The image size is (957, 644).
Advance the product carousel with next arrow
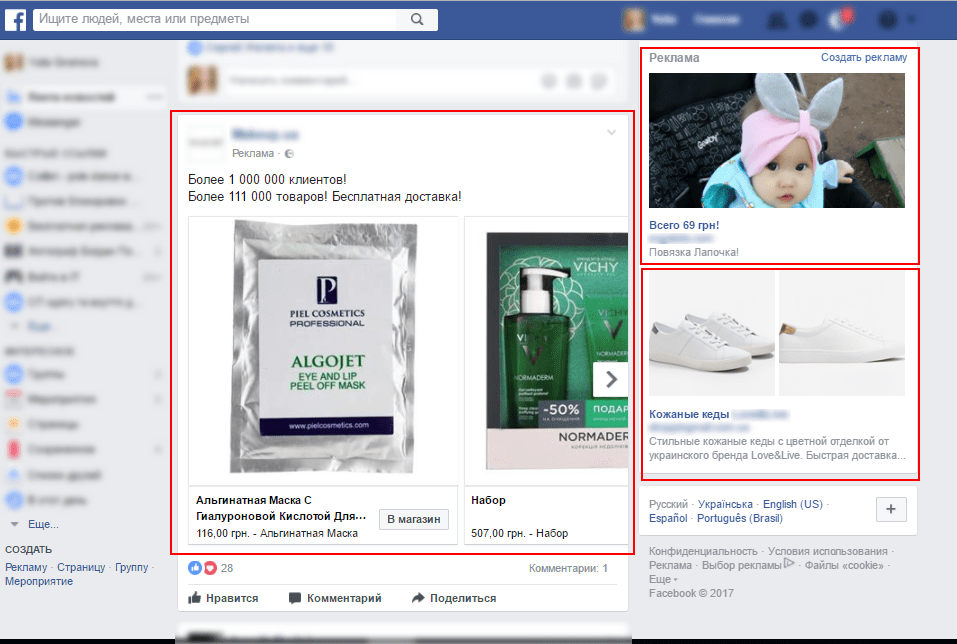(x=610, y=379)
